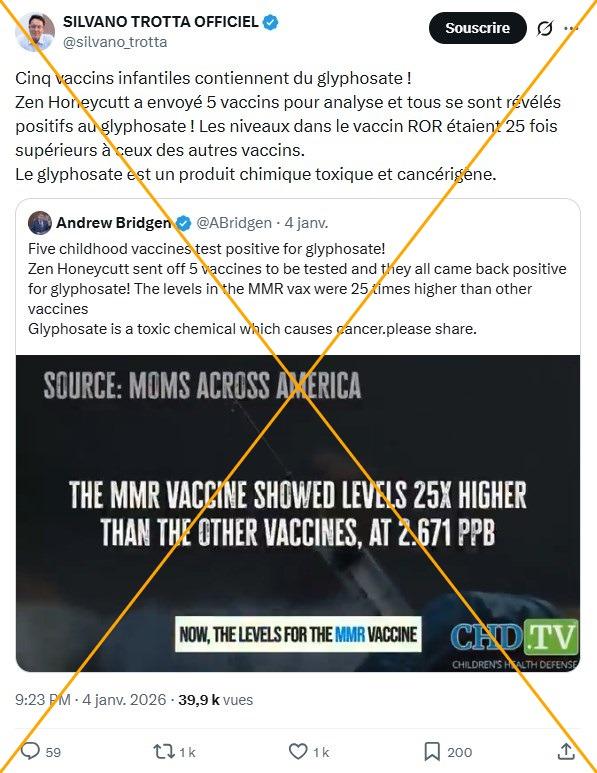Screen dimensions: 597x773
Task: Click the share upload arrow icon
Action: tap(566, 751)
